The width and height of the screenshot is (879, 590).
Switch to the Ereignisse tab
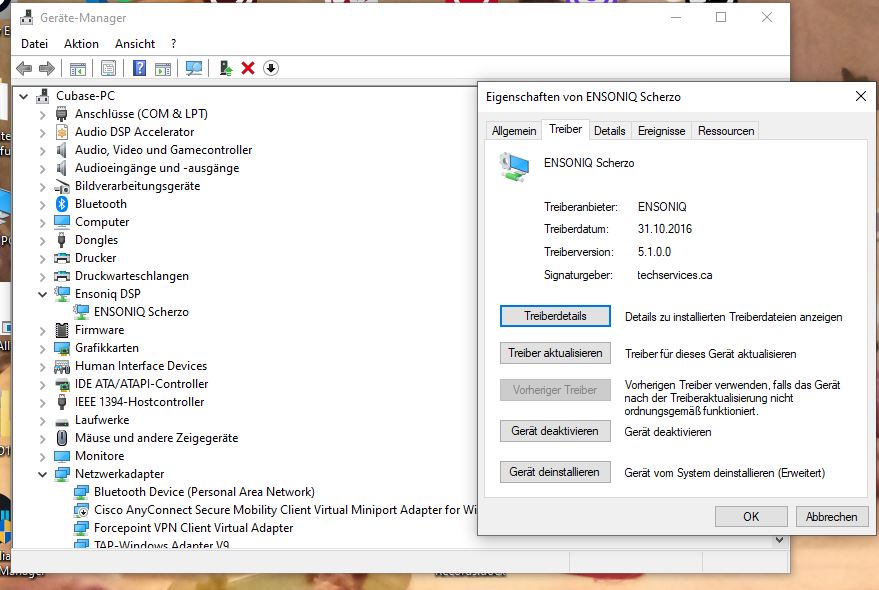(661, 131)
